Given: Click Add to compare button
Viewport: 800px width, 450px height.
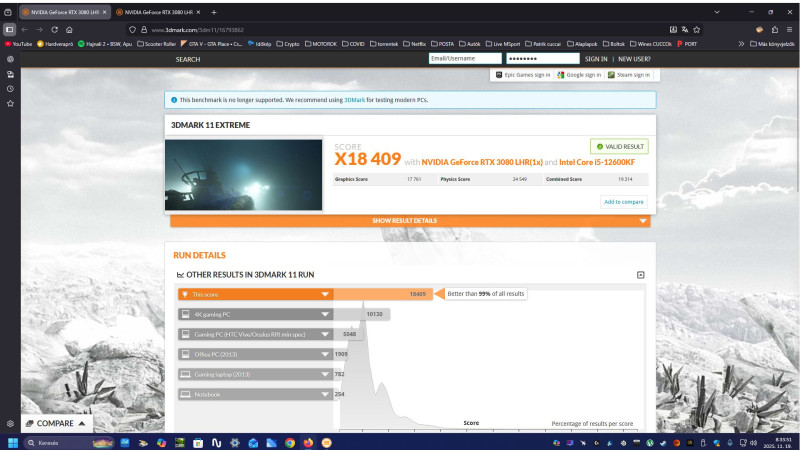Looking at the screenshot, I should (623, 202).
